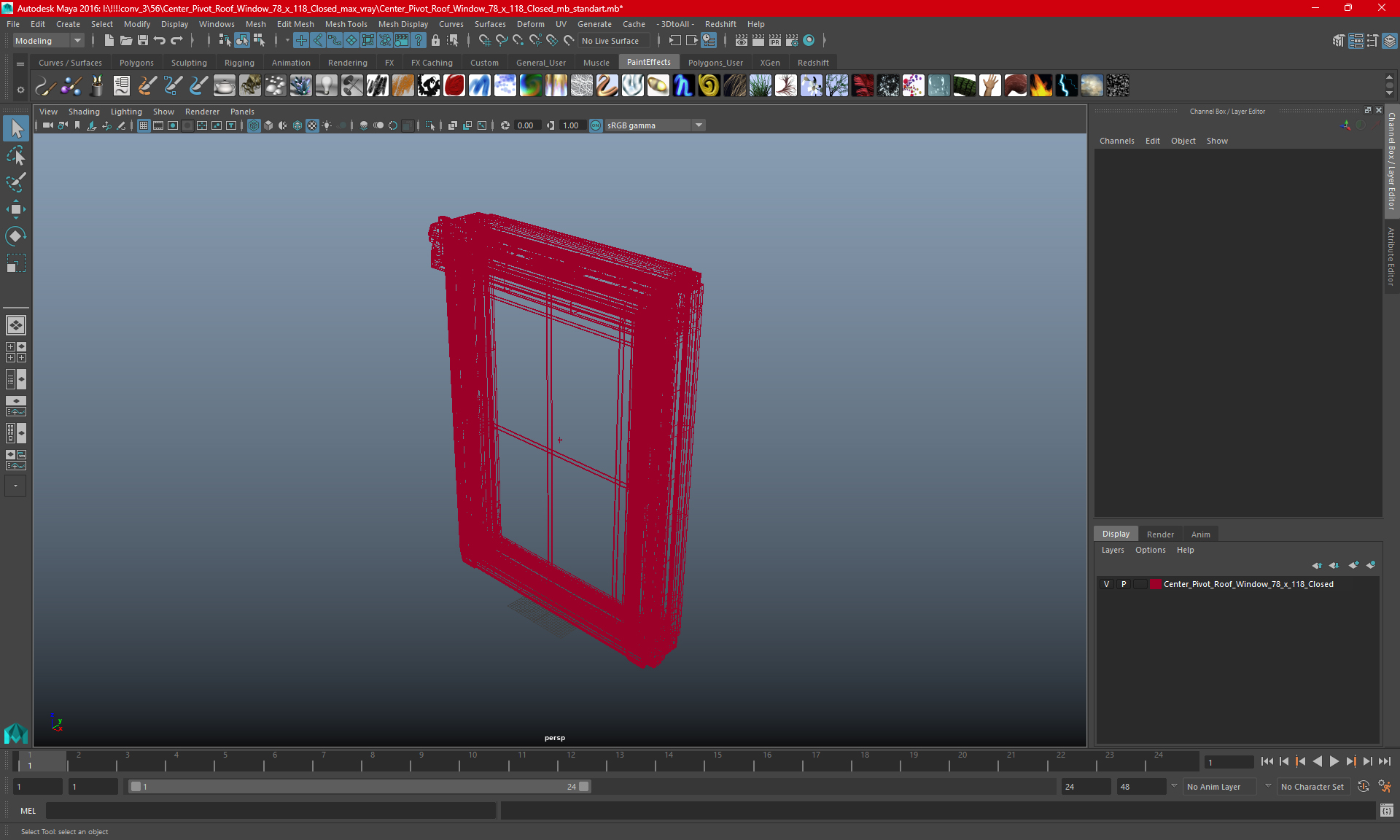Step forward one key
Image resolution: width=1400 pixels, height=840 pixels.
1350,761
